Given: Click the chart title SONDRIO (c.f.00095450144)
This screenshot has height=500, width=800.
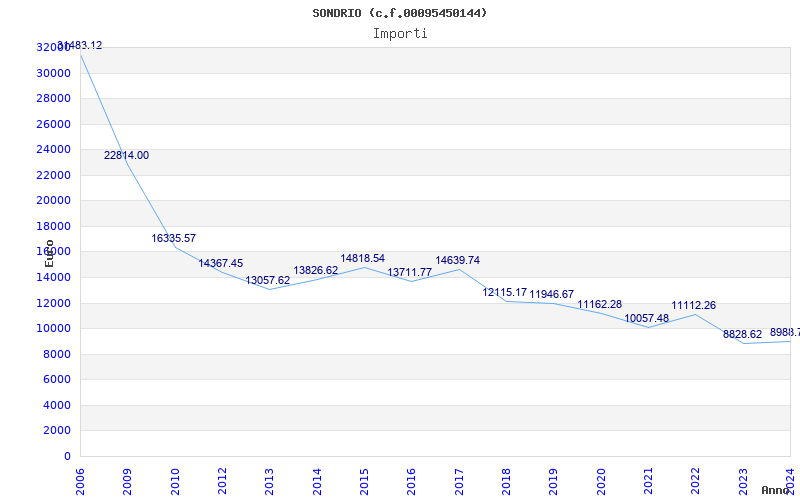Looking at the screenshot, I should point(399,13).
